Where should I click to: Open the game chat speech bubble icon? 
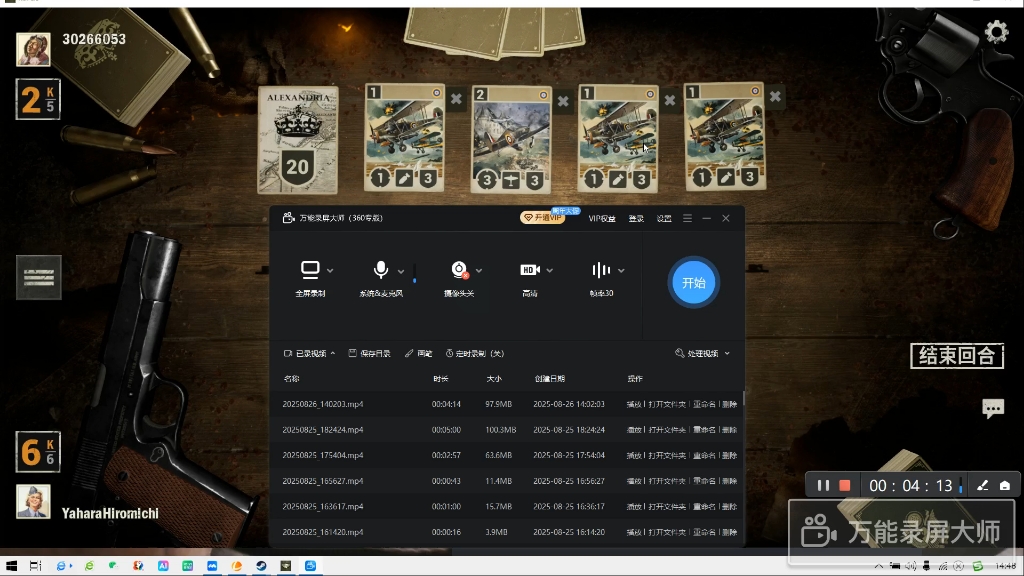click(x=993, y=409)
